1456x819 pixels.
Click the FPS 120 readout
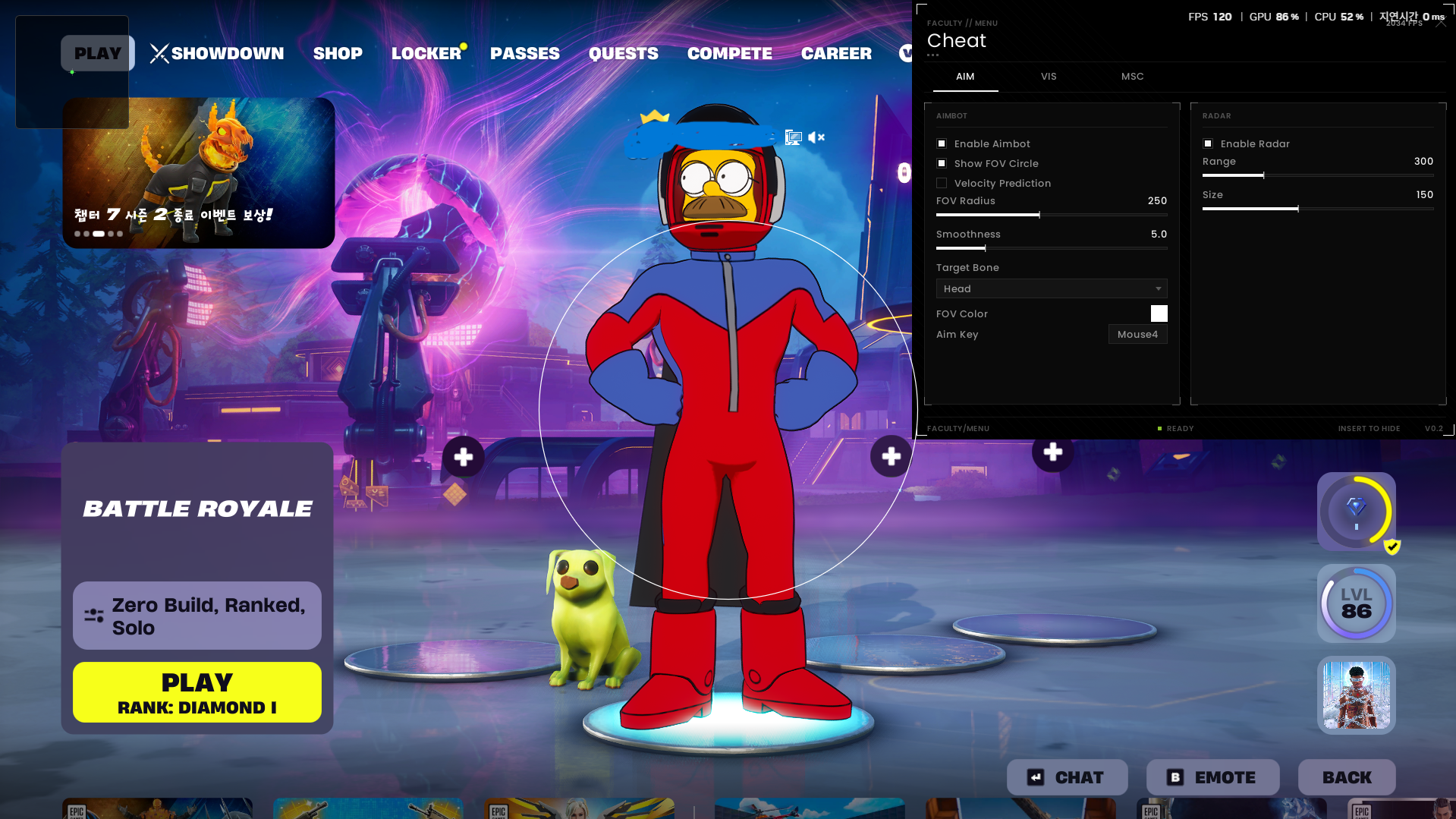point(1210,17)
